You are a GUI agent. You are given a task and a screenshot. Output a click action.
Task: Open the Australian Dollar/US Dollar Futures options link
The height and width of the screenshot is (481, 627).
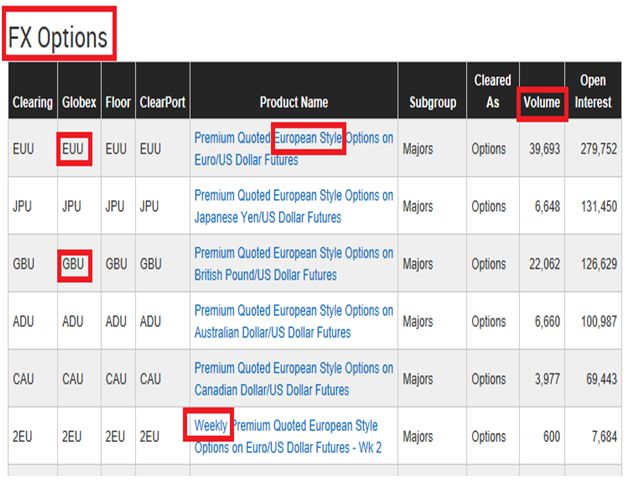pyautogui.click(x=294, y=321)
